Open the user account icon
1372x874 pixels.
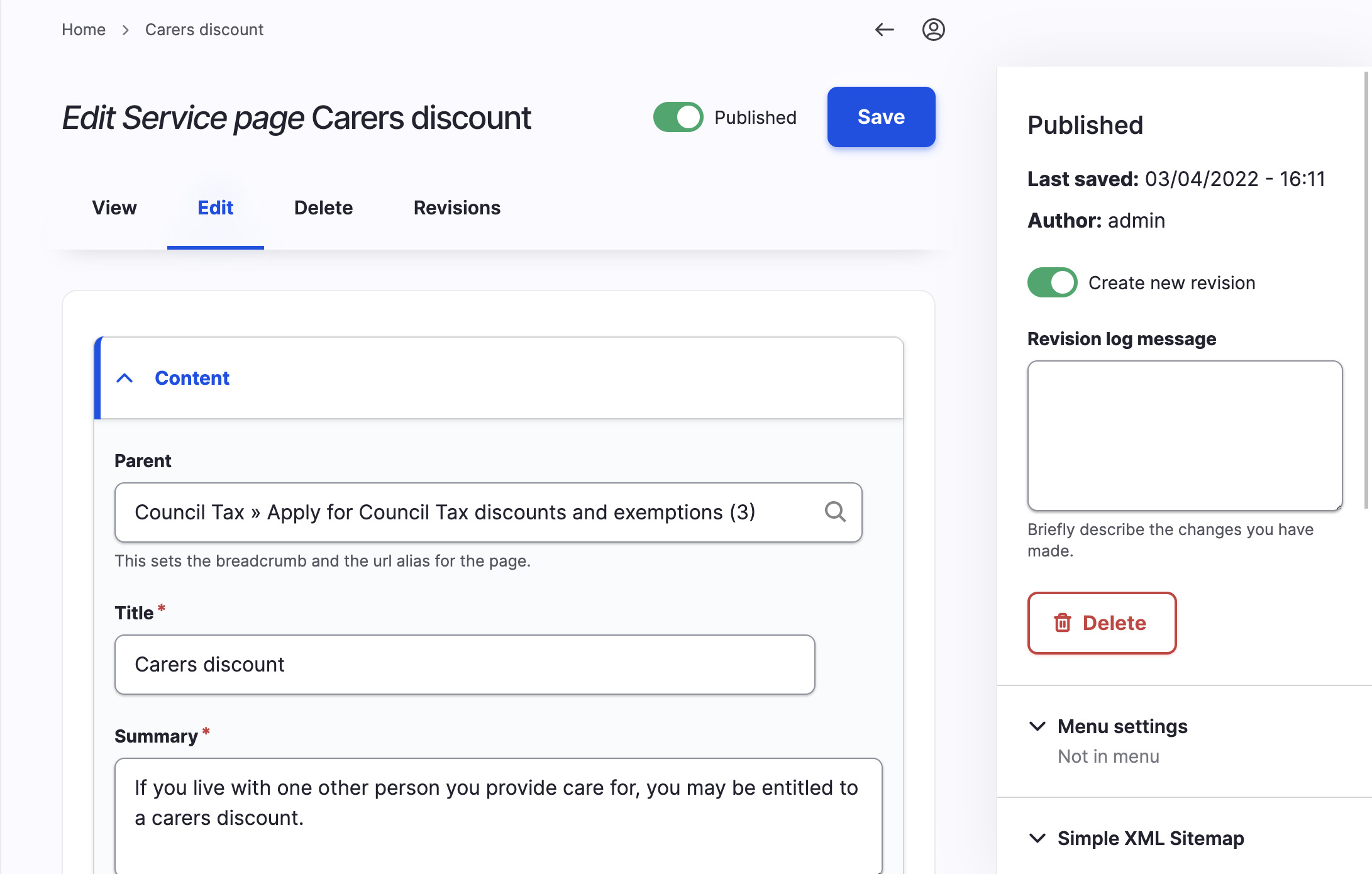[x=933, y=30]
